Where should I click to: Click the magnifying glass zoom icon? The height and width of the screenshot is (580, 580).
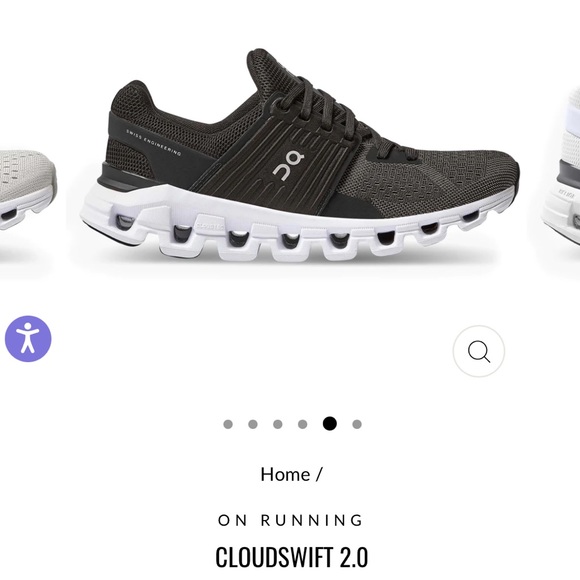coord(479,351)
